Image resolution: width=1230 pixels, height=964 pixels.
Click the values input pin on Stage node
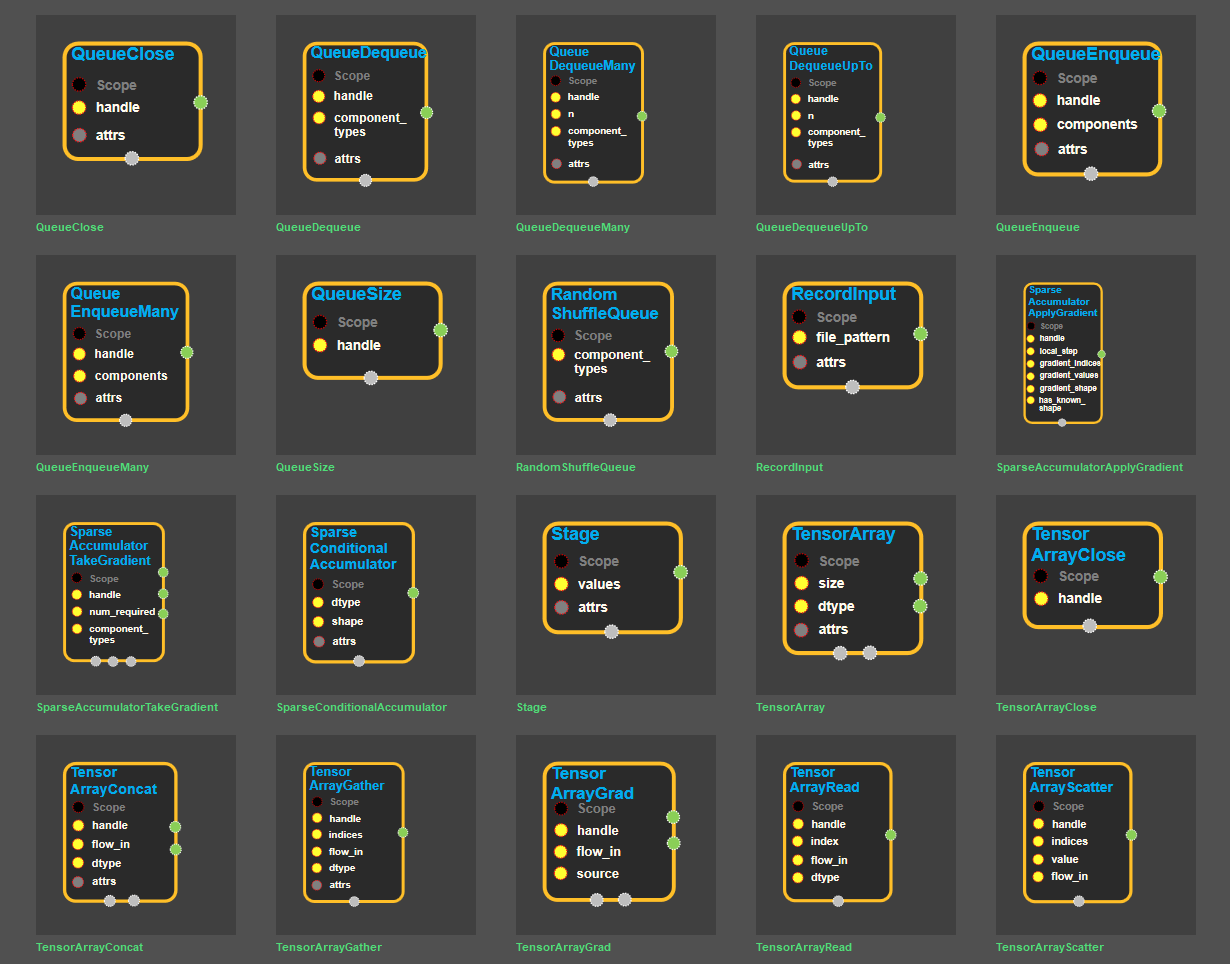pyautogui.click(x=561, y=584)
